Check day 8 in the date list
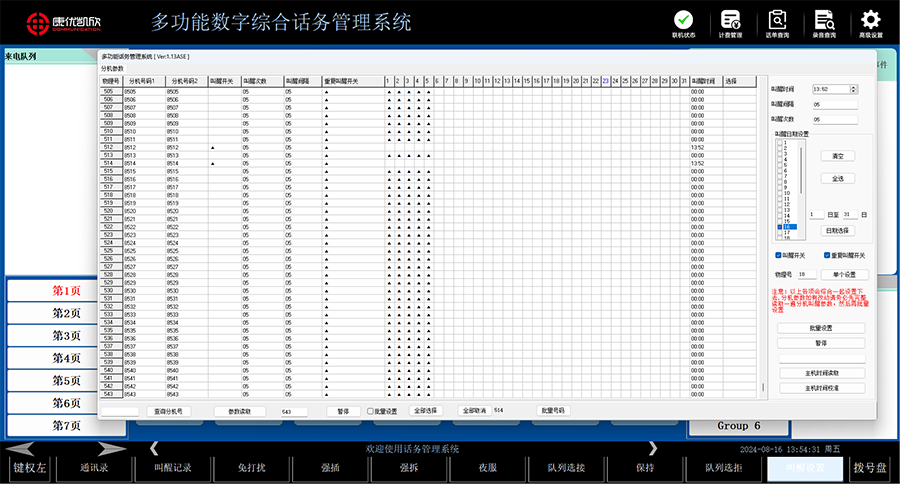 pyautogui.click(x=779, y=181)
